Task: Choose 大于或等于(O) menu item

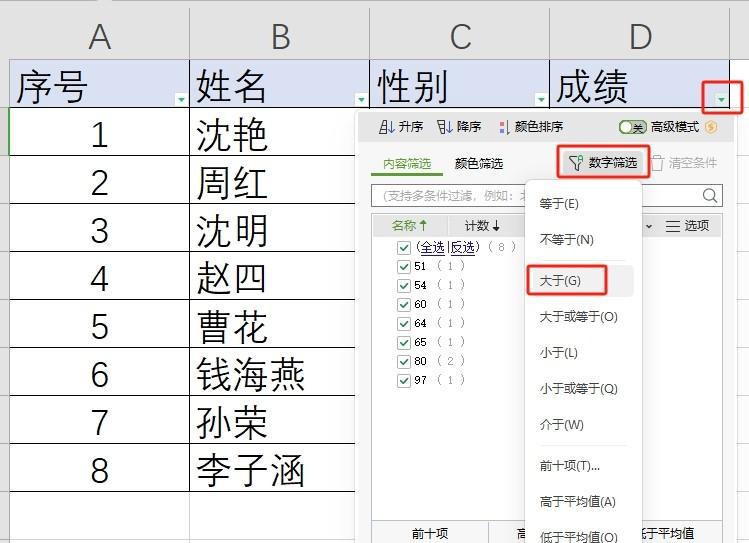Action: 578,317
